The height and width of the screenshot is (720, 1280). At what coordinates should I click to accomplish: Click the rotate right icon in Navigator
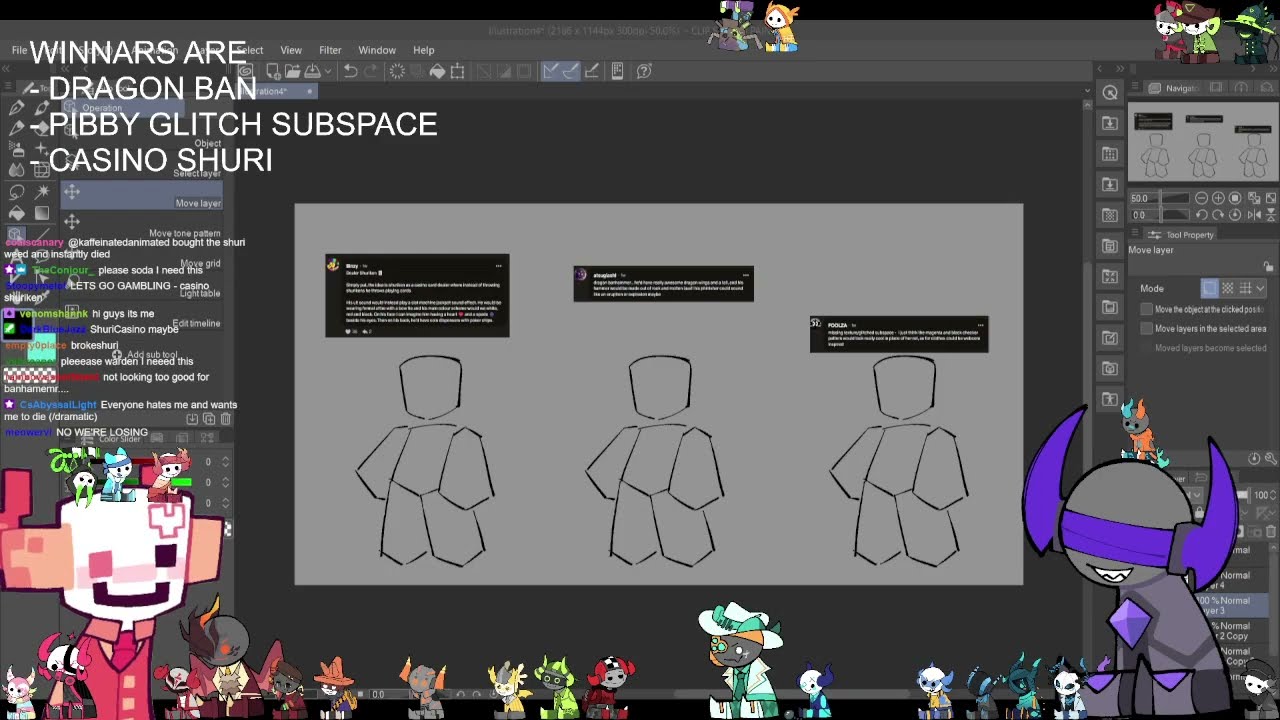pos(1218,215)
